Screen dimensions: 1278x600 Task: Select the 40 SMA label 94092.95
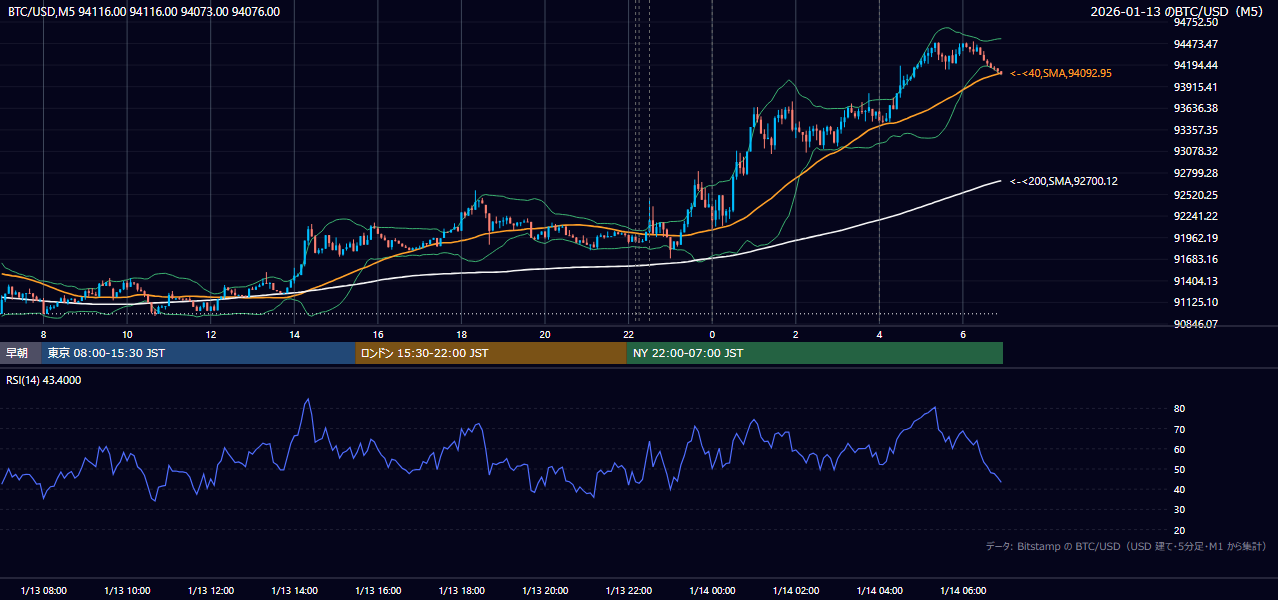click(1061, 73)
